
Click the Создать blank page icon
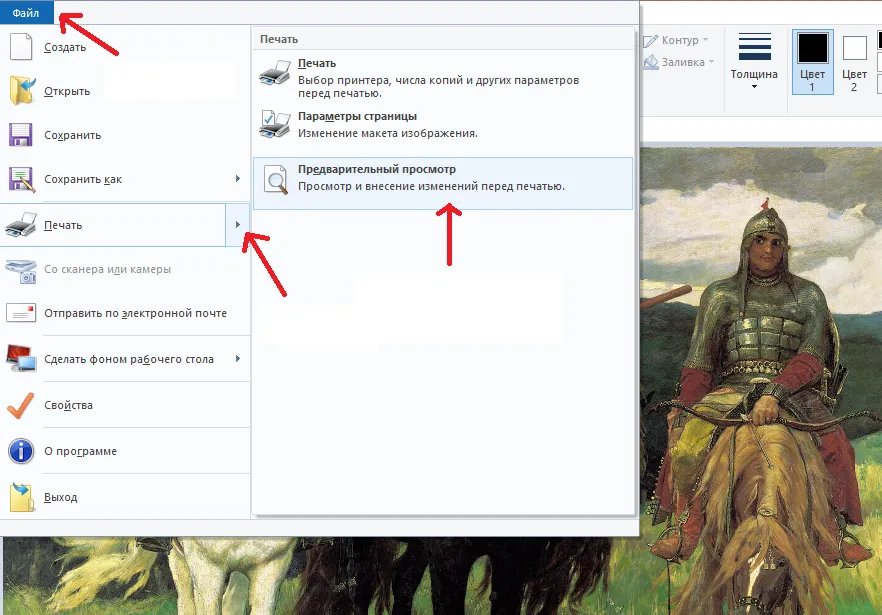21,46
